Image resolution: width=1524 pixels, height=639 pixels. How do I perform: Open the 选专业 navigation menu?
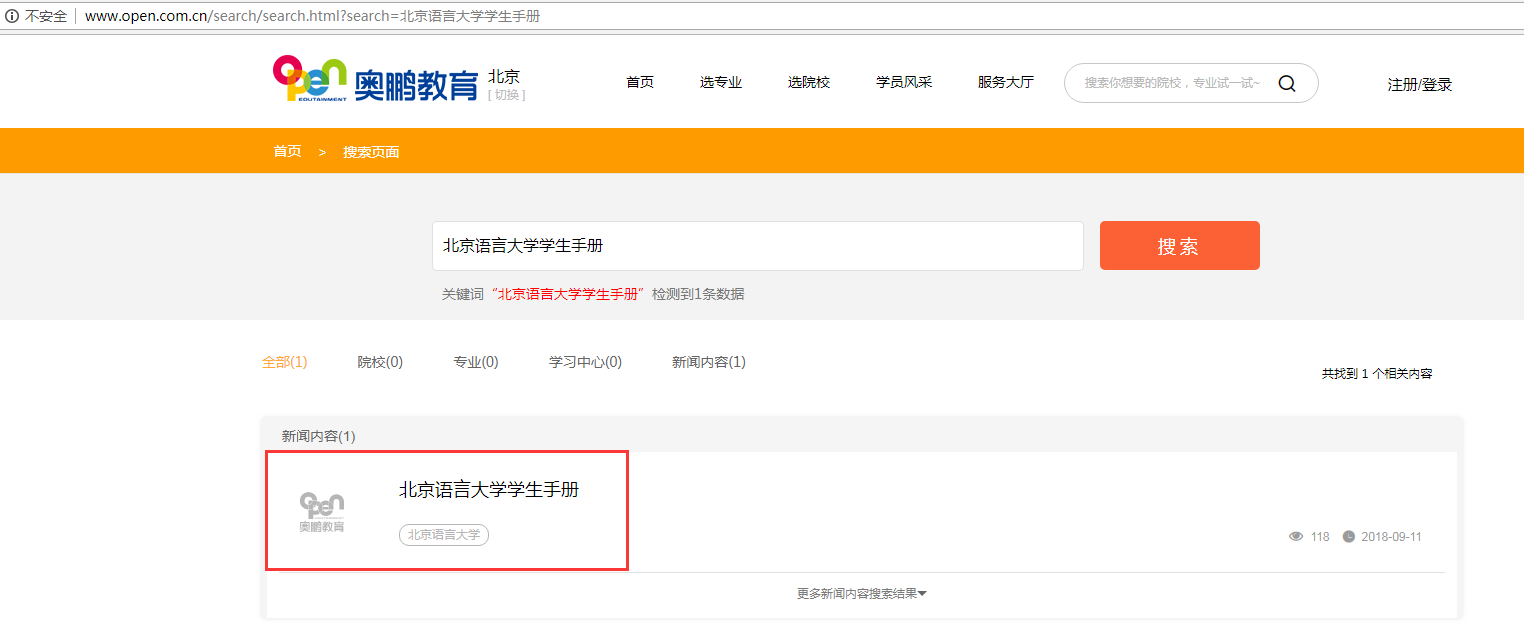tap(721, 82)
